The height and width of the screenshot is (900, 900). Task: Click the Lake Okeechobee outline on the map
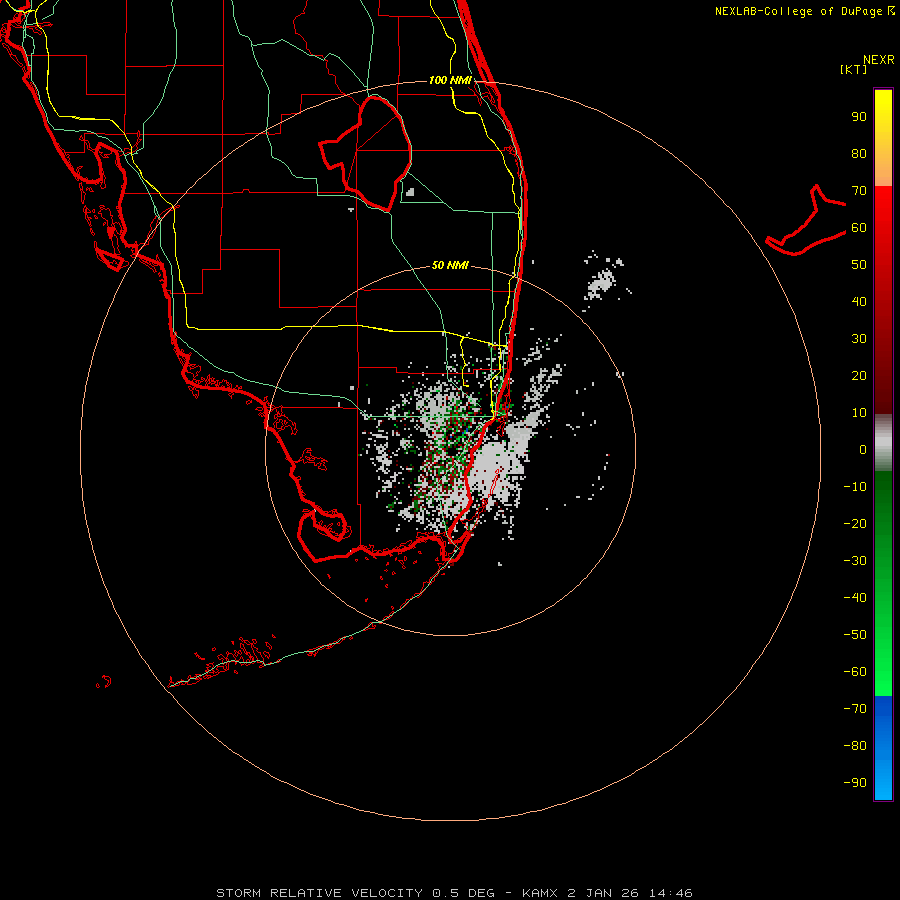point(365,153)
